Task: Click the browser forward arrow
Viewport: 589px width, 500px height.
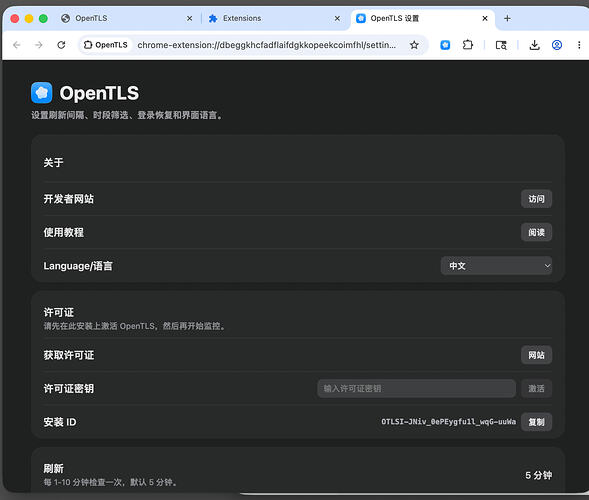Action: [x=39, y=45]
